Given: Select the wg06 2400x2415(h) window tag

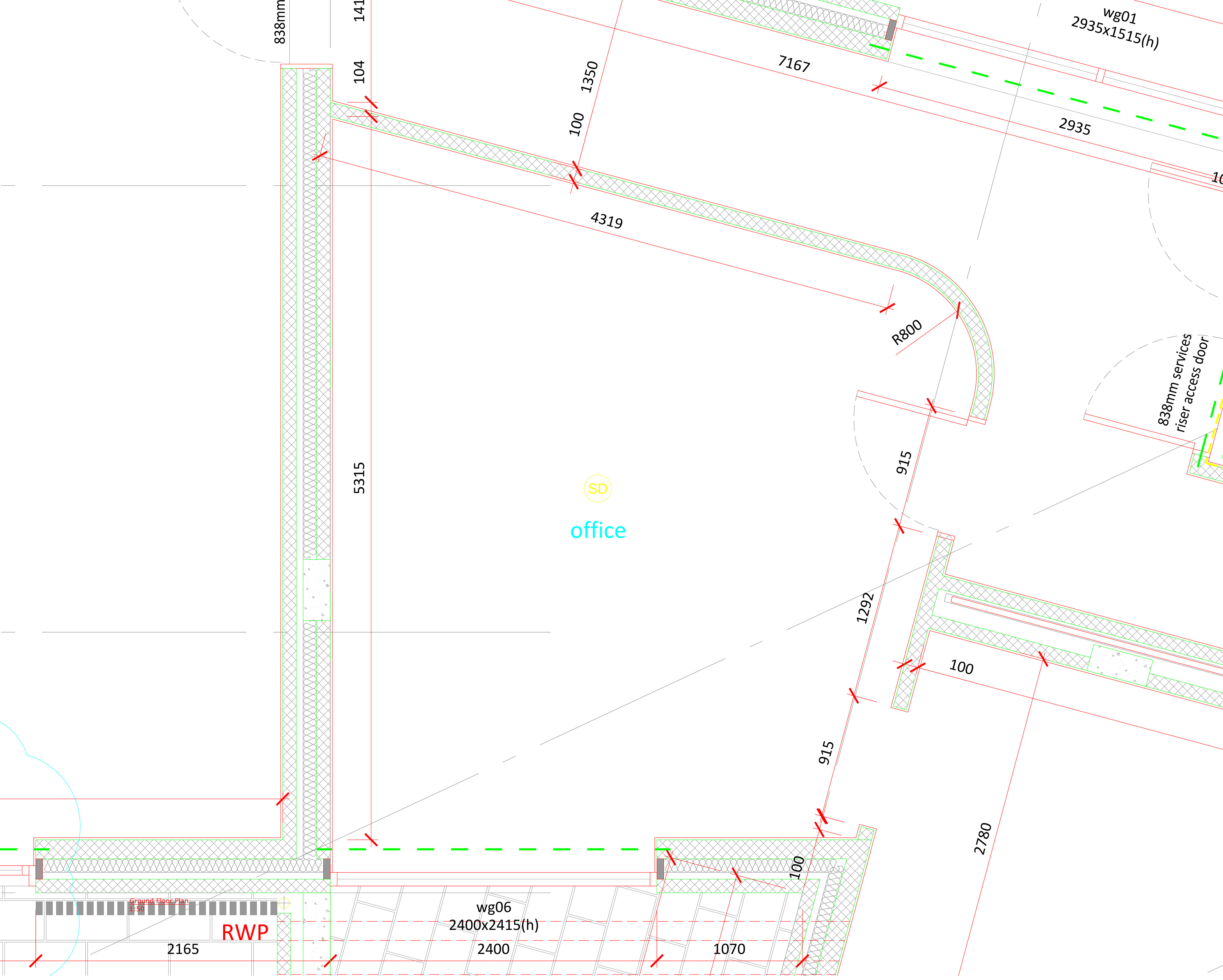Looking at the screenshot, I should point(494,917).
